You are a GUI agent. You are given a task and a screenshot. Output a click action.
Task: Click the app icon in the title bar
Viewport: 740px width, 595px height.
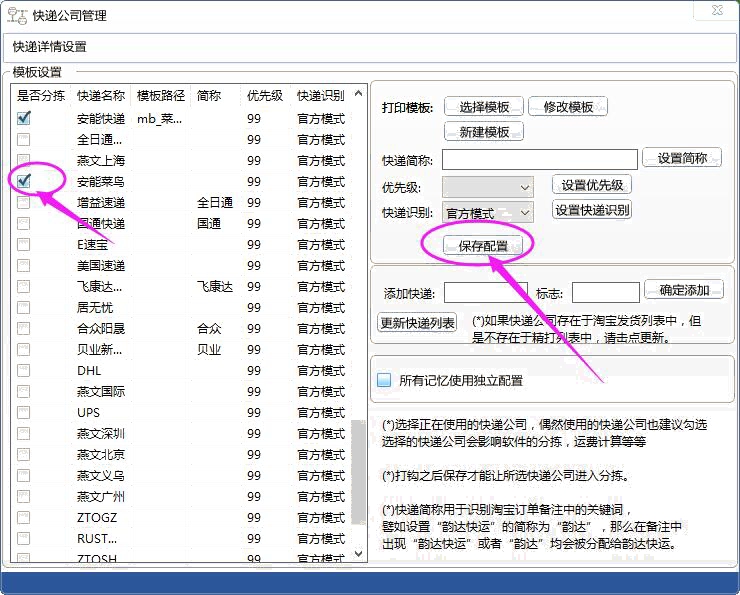[17, 15]
